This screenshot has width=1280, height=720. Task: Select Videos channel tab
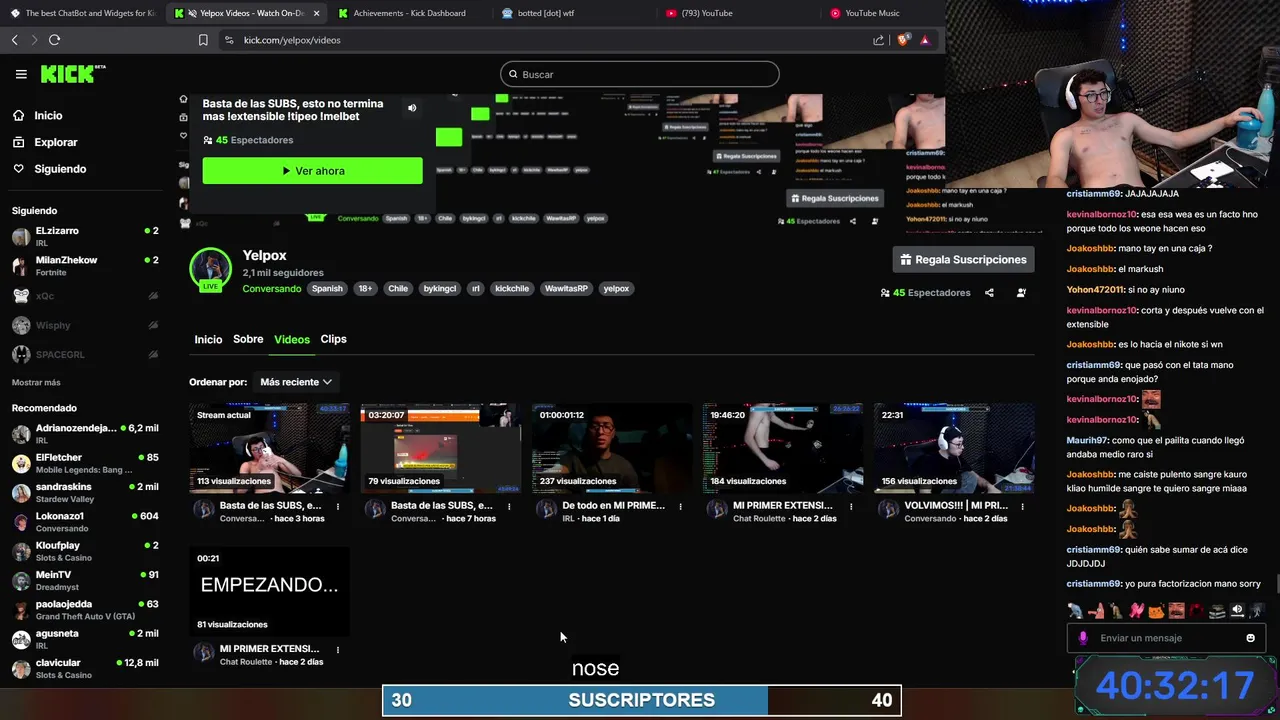(x=292, y=339)
